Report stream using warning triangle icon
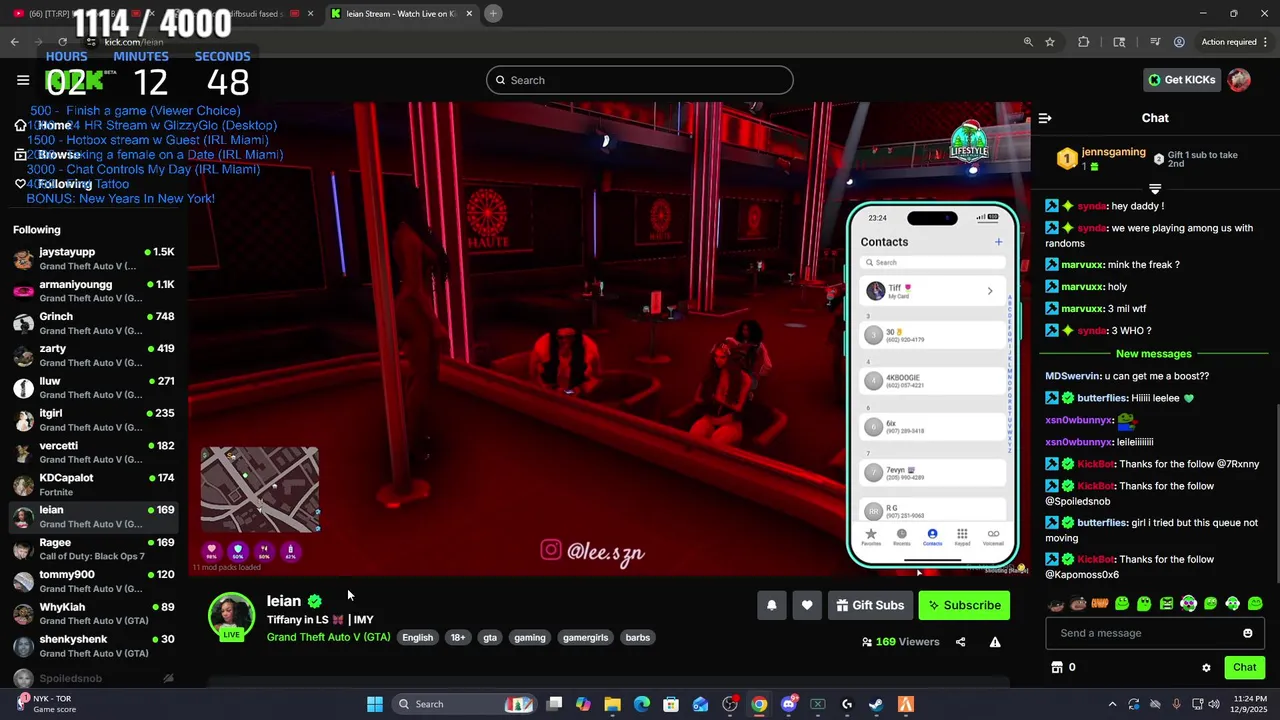This screenshot has width=1280, height=720. coord(995,642)
